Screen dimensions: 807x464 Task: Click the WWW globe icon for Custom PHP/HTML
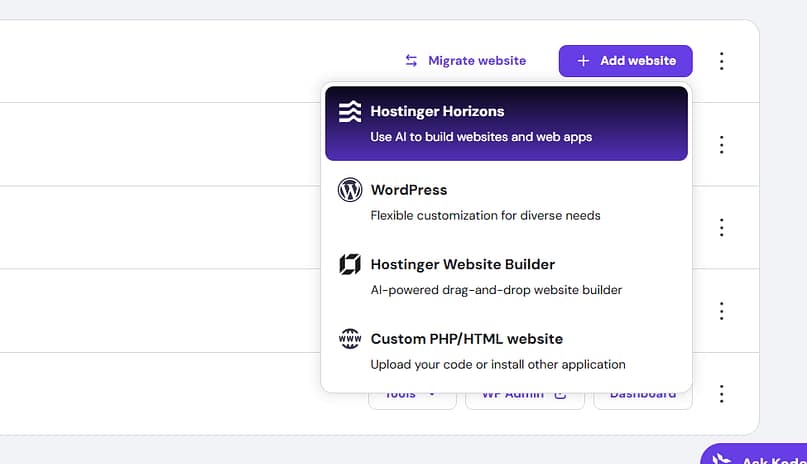pyautogui.click(x=349, y=339)
